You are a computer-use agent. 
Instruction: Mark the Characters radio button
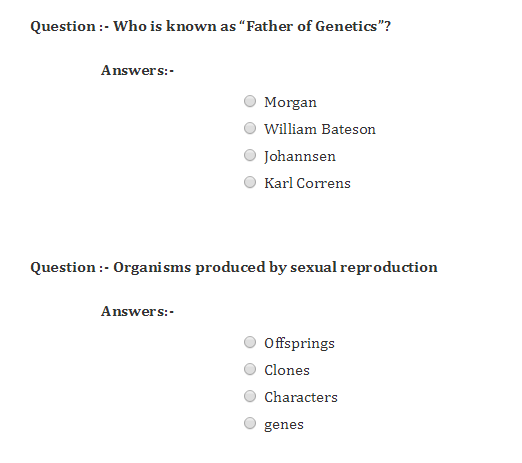(x=250, y=396)
